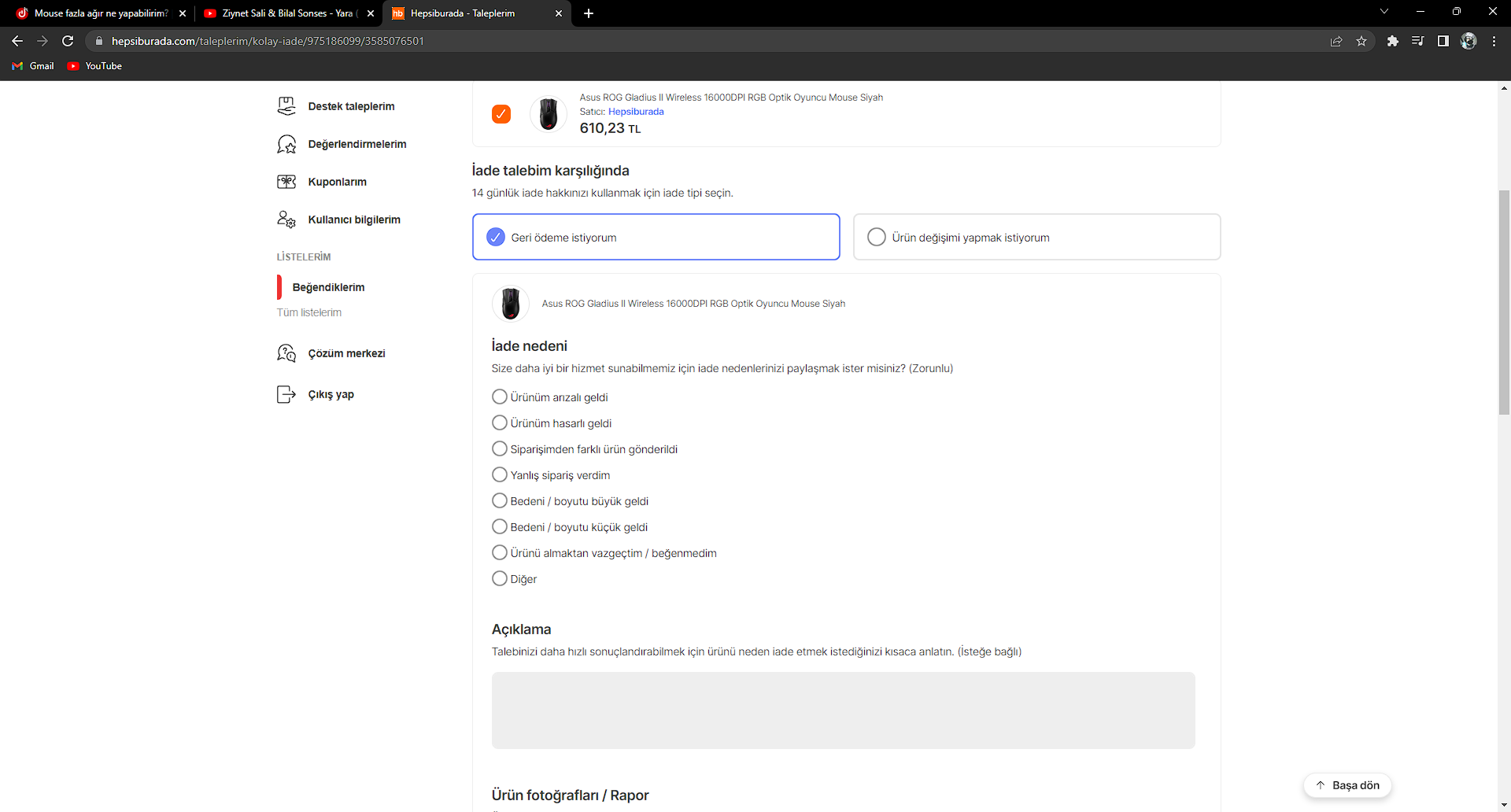Select Geri ödeme istiyorum option
Viewport: 1511px width, 812px height.
[x=656, y=237]
